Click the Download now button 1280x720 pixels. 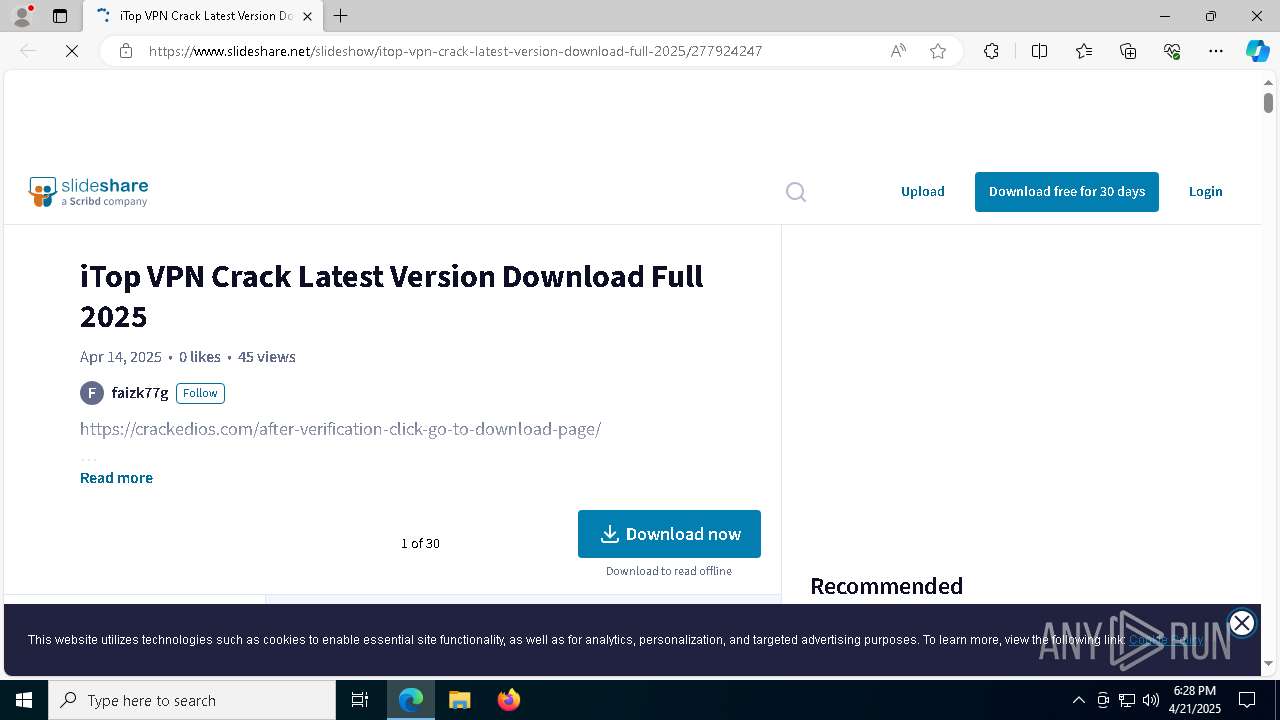(x=669, y=534)
